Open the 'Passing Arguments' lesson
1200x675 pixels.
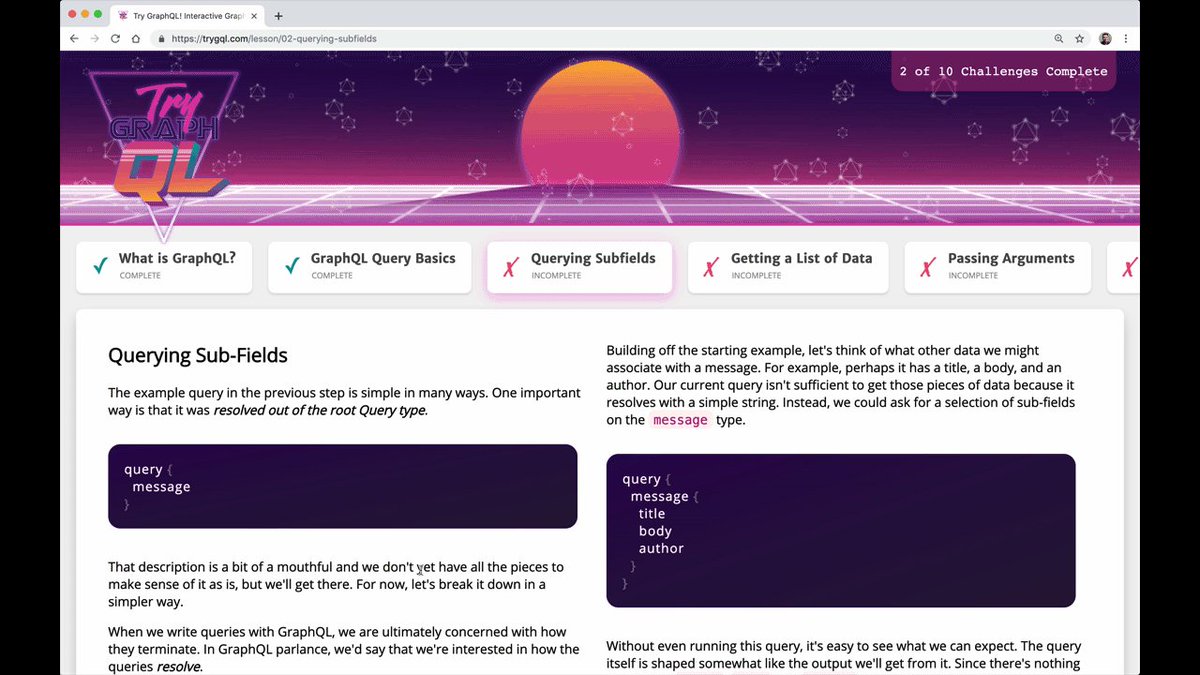998,266
